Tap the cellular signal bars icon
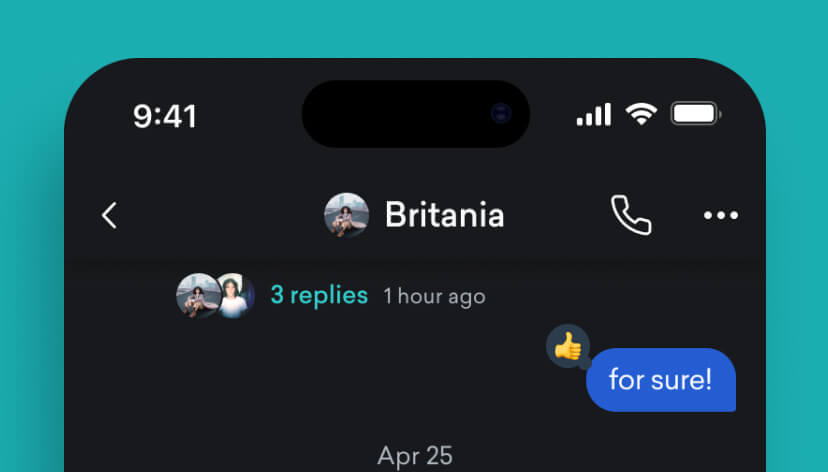Viewport: 828px width, 472px height. 594,115
